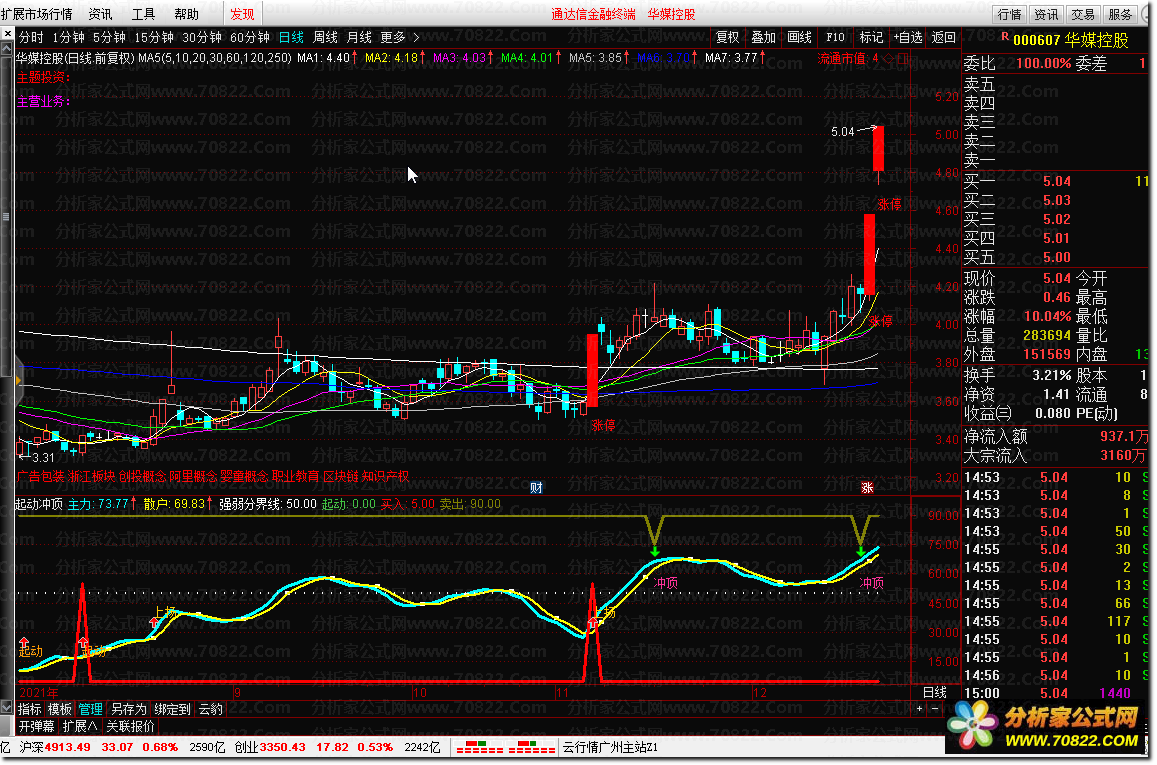Screen dimensions: 1157x765
Task: Switch to 月线 monthly chart
Action: [359, 37]
